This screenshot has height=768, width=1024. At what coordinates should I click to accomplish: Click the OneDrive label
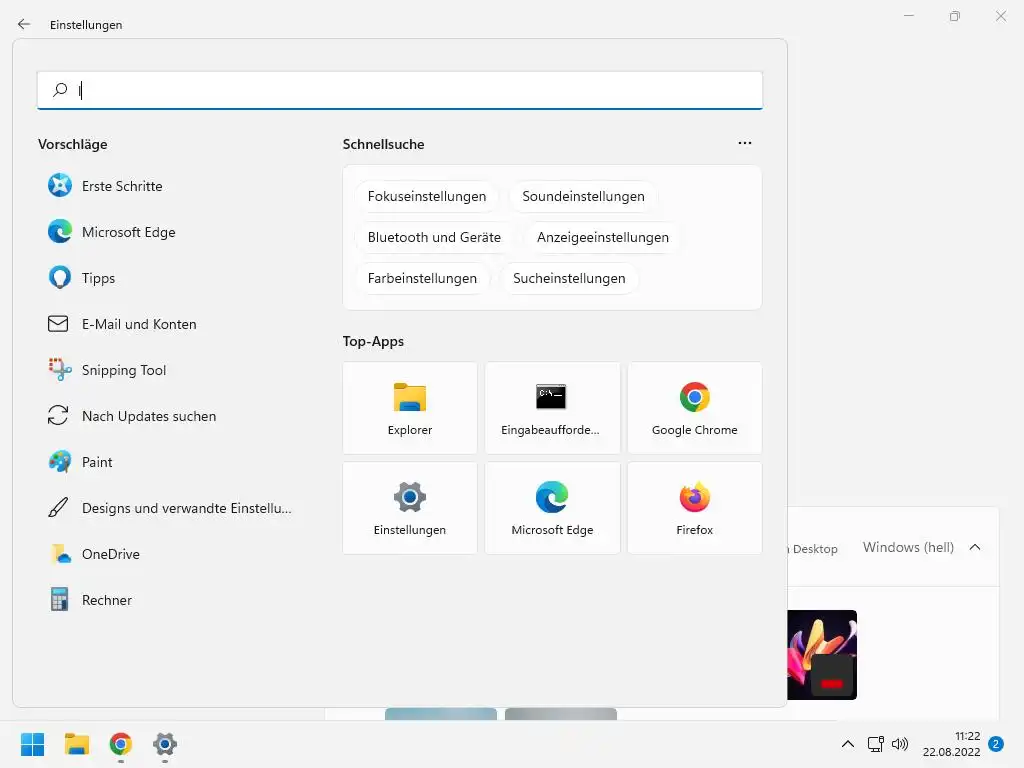(x=111, y=554)
